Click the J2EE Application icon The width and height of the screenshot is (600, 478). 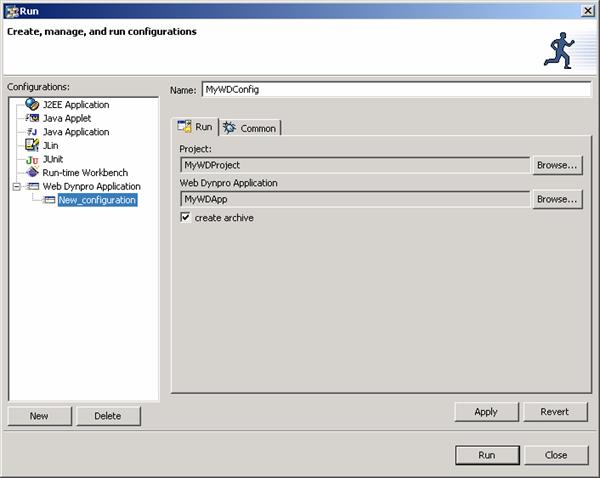coord(32,105)
